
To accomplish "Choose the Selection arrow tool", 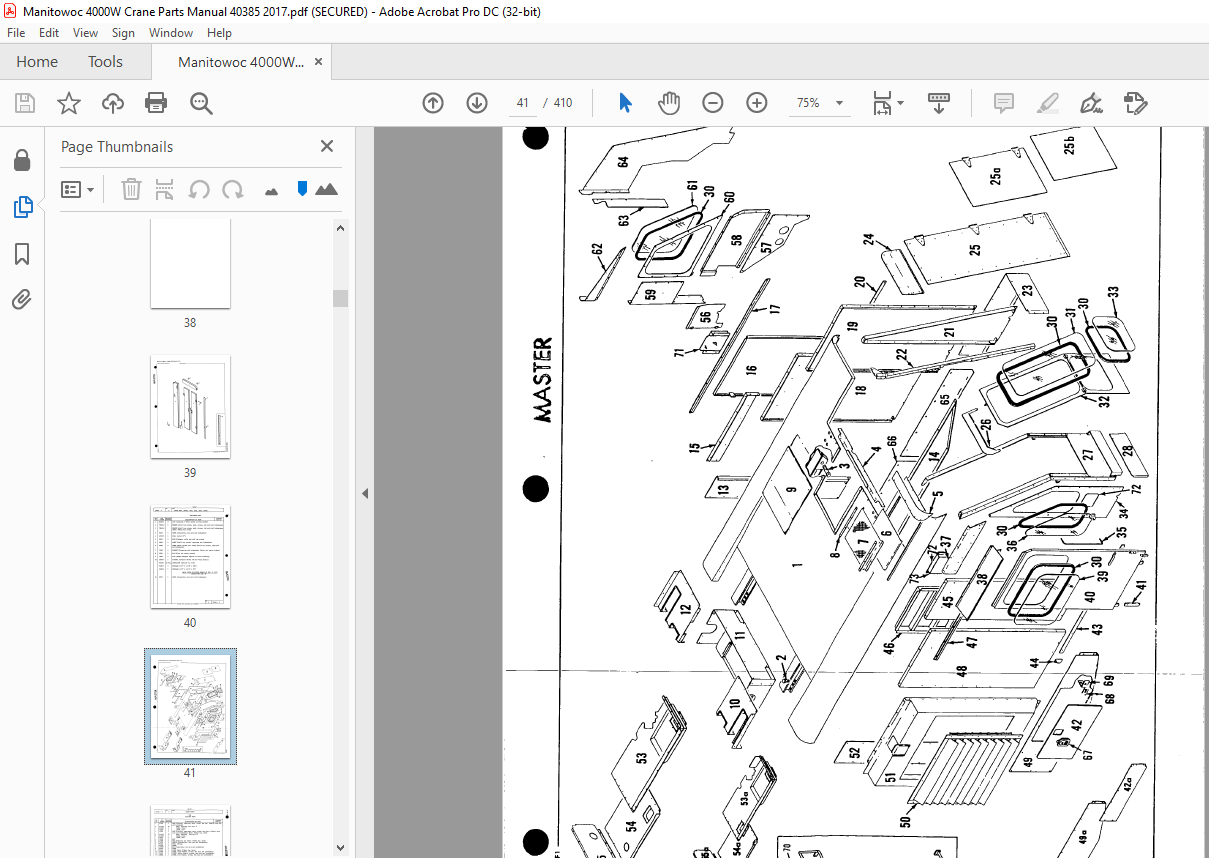I will tap(626, 103).
